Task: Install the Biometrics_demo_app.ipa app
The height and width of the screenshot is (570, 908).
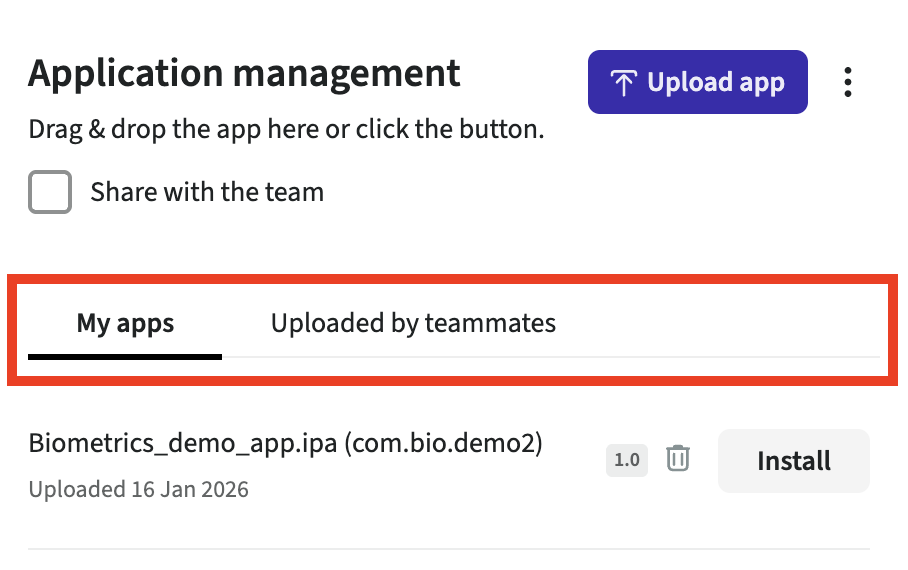Action: tap(793, 461)
